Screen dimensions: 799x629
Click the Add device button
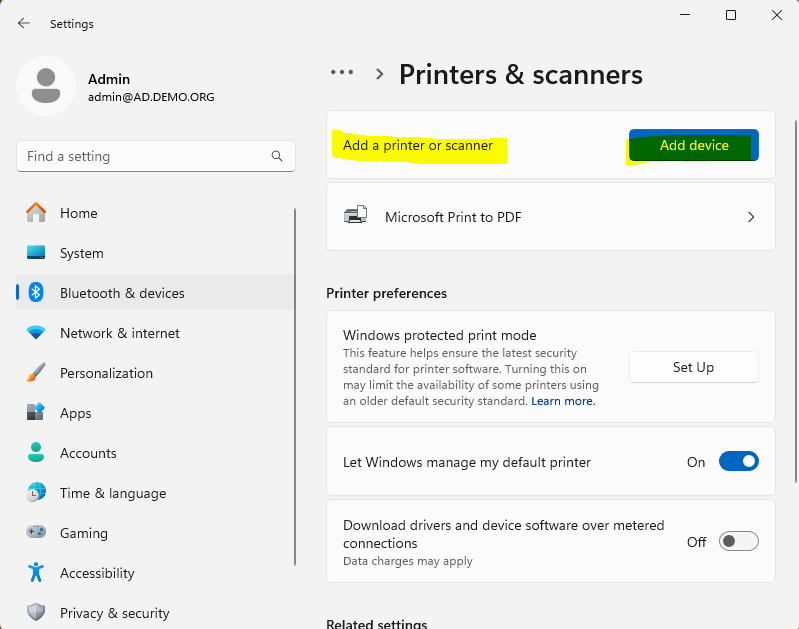(694, 145)
